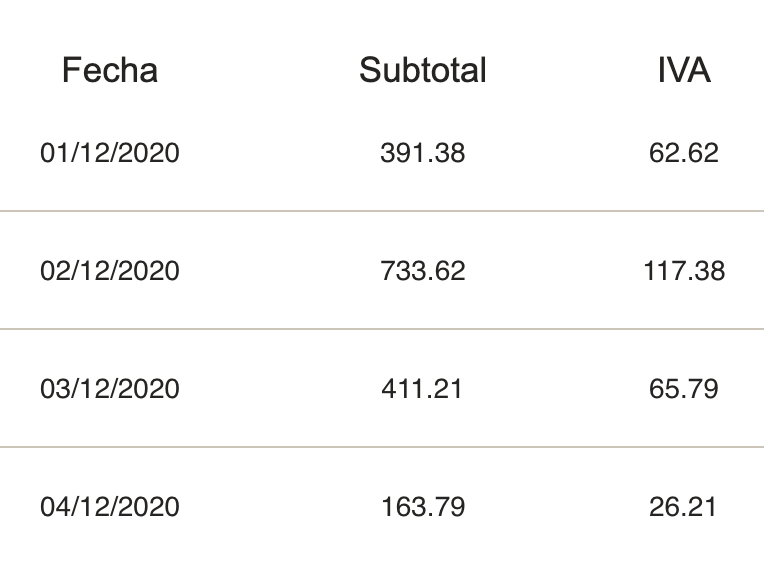Image resolution: width=764 pixels, height=562 pixels.
Task: Click the subtotal value 411.21
Action: 421,388
